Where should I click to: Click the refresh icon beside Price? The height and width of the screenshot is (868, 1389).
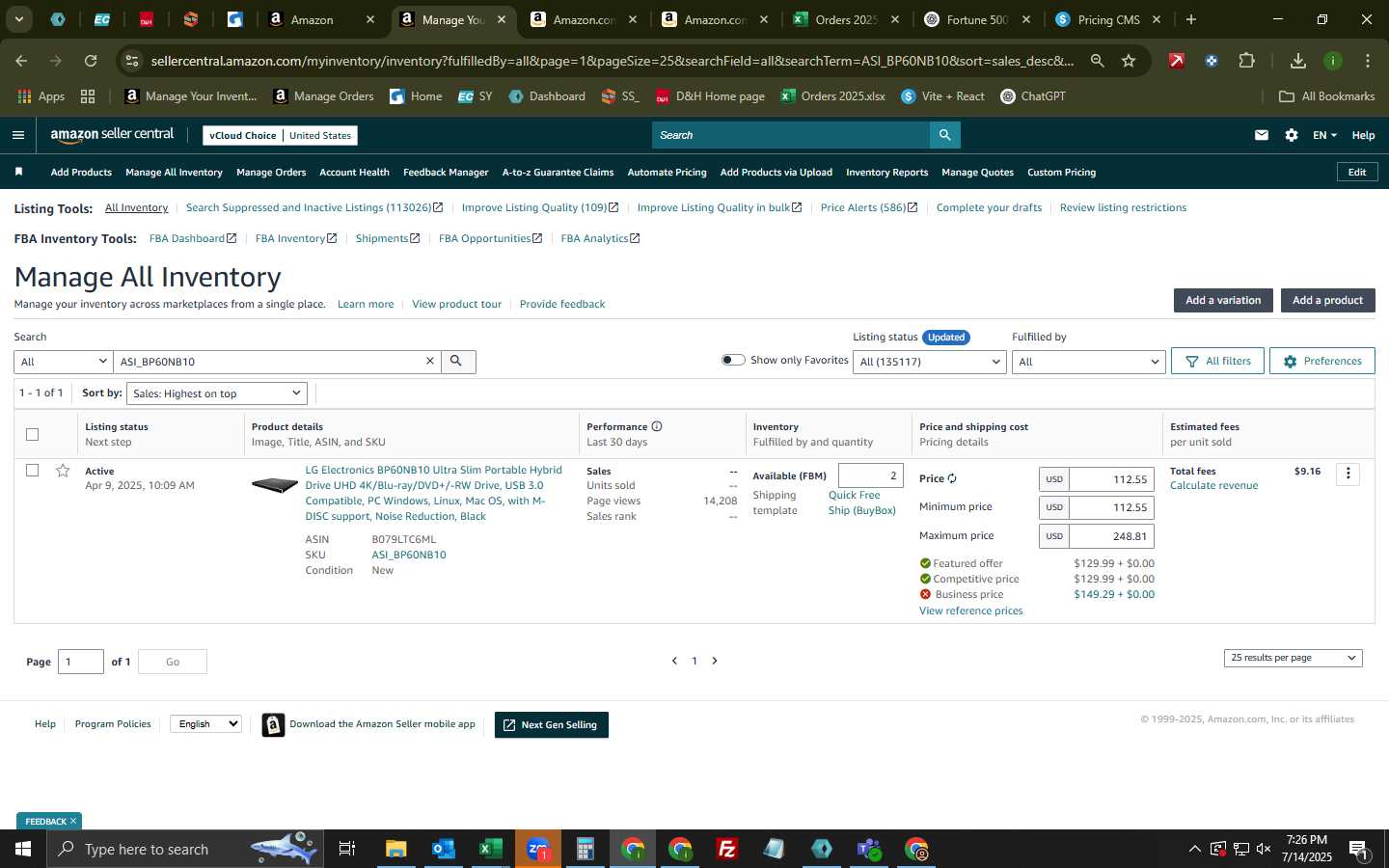[952, 478]
